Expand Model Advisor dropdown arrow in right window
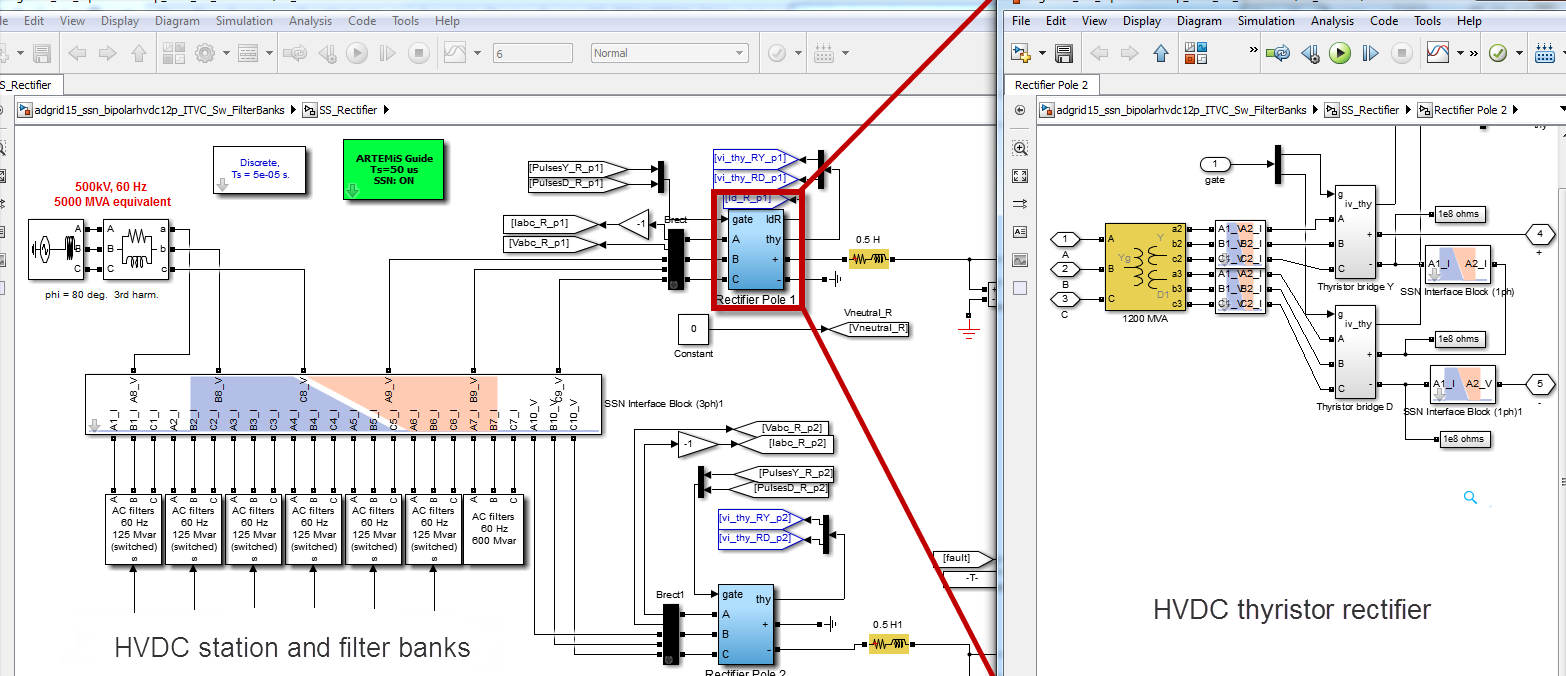Image resolution: width=1566 pixels, height=676 pixels. pyautogui.click(x=1517, y=53)
